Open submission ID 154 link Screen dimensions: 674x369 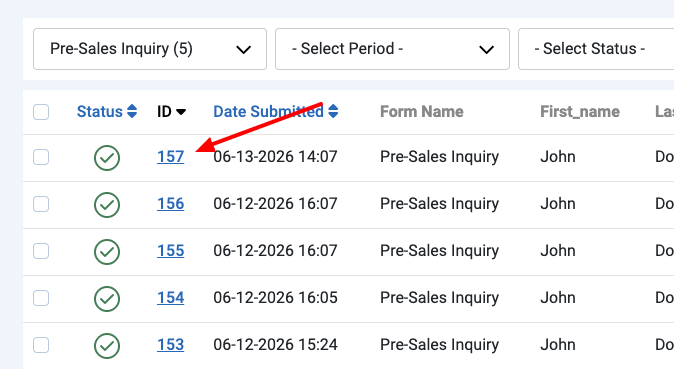pos(170,298)
